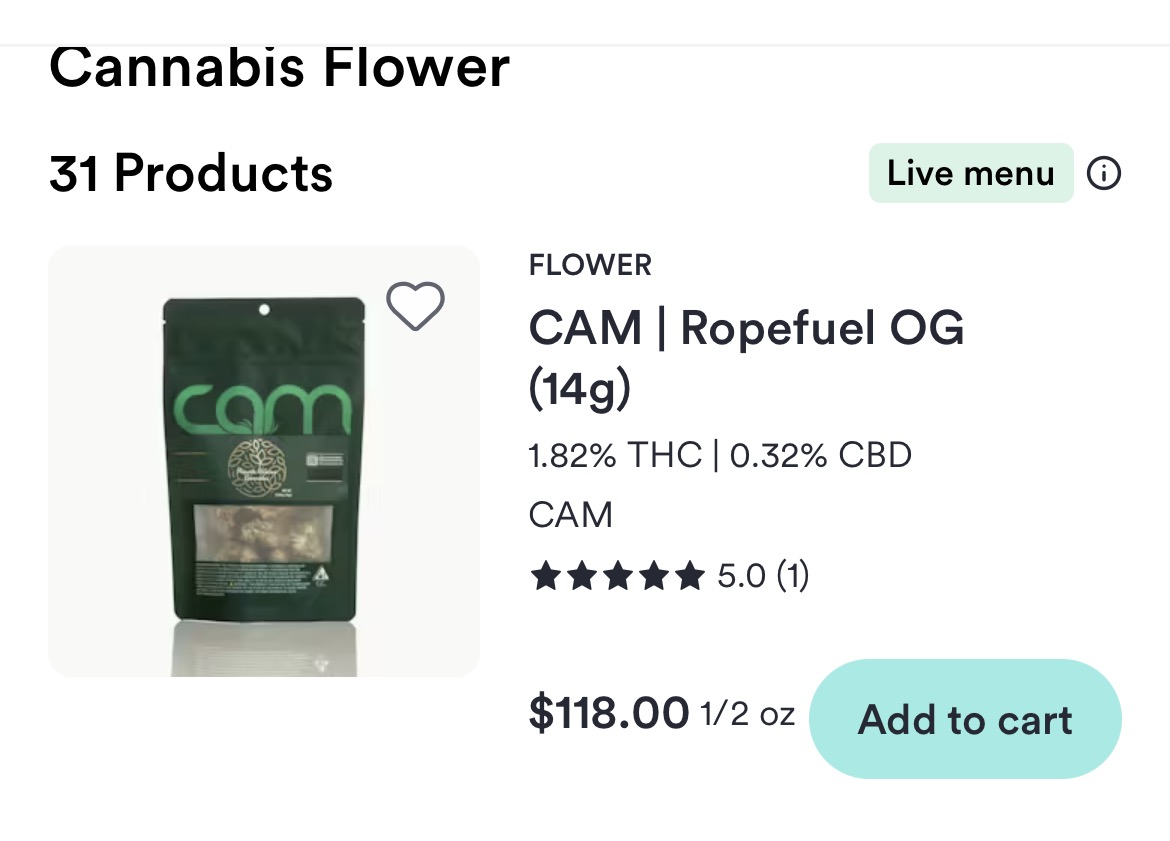1170x841 pixels.
Task: Click the $118.00 price
Action: click(608, 713)
